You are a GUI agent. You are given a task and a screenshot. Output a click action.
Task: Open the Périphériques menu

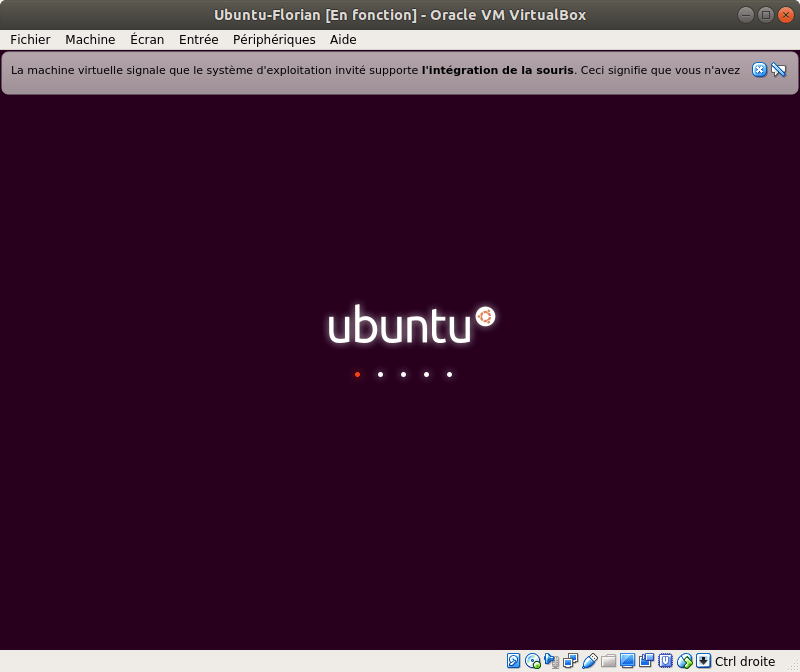click(x=274, y=40)
